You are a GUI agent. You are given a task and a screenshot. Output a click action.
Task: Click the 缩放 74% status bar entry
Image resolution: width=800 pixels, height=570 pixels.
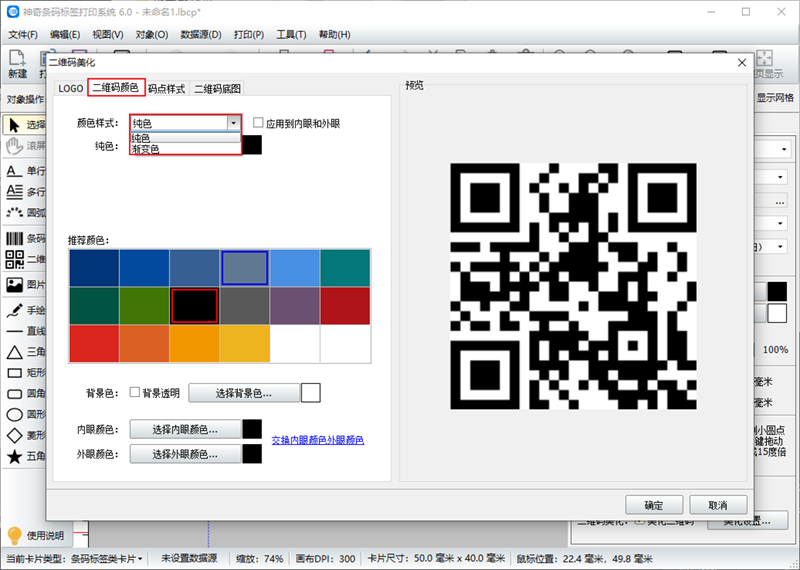coord(259,559)
